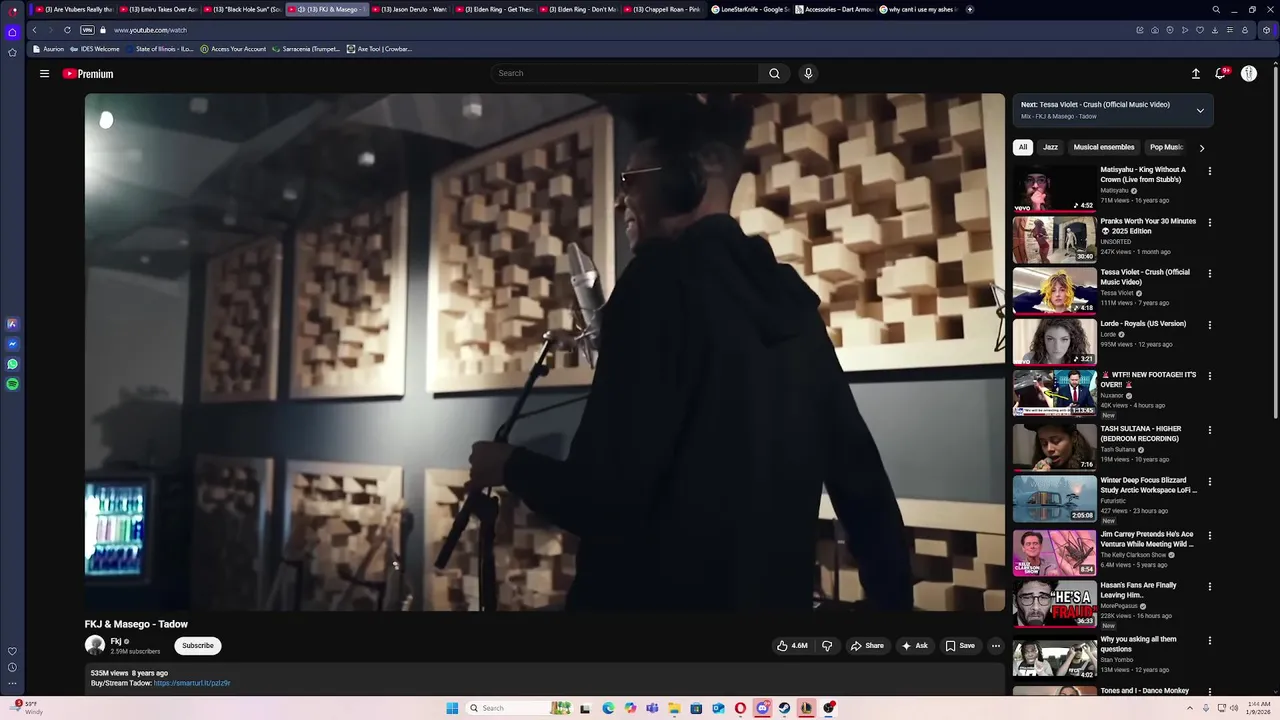
Task: Open Lorde Royals video thumbnail
Action: coord(1054,342)
